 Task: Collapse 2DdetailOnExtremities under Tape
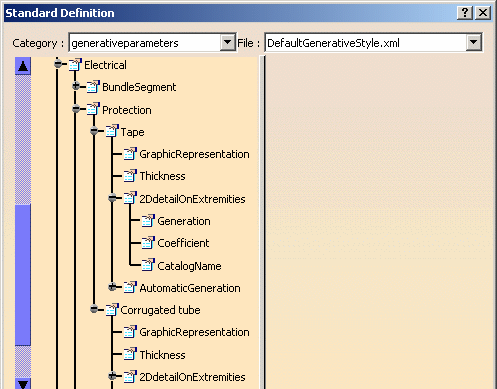coord(112,198)
